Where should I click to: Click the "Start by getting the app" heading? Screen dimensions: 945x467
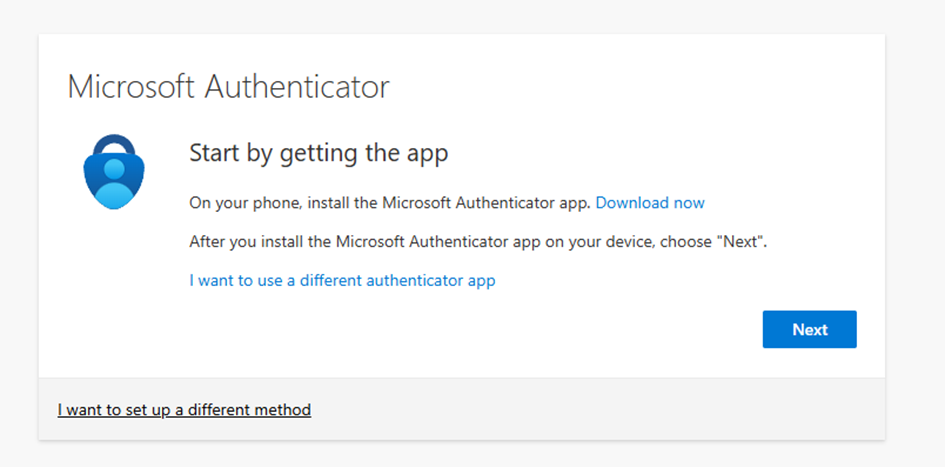318,153
